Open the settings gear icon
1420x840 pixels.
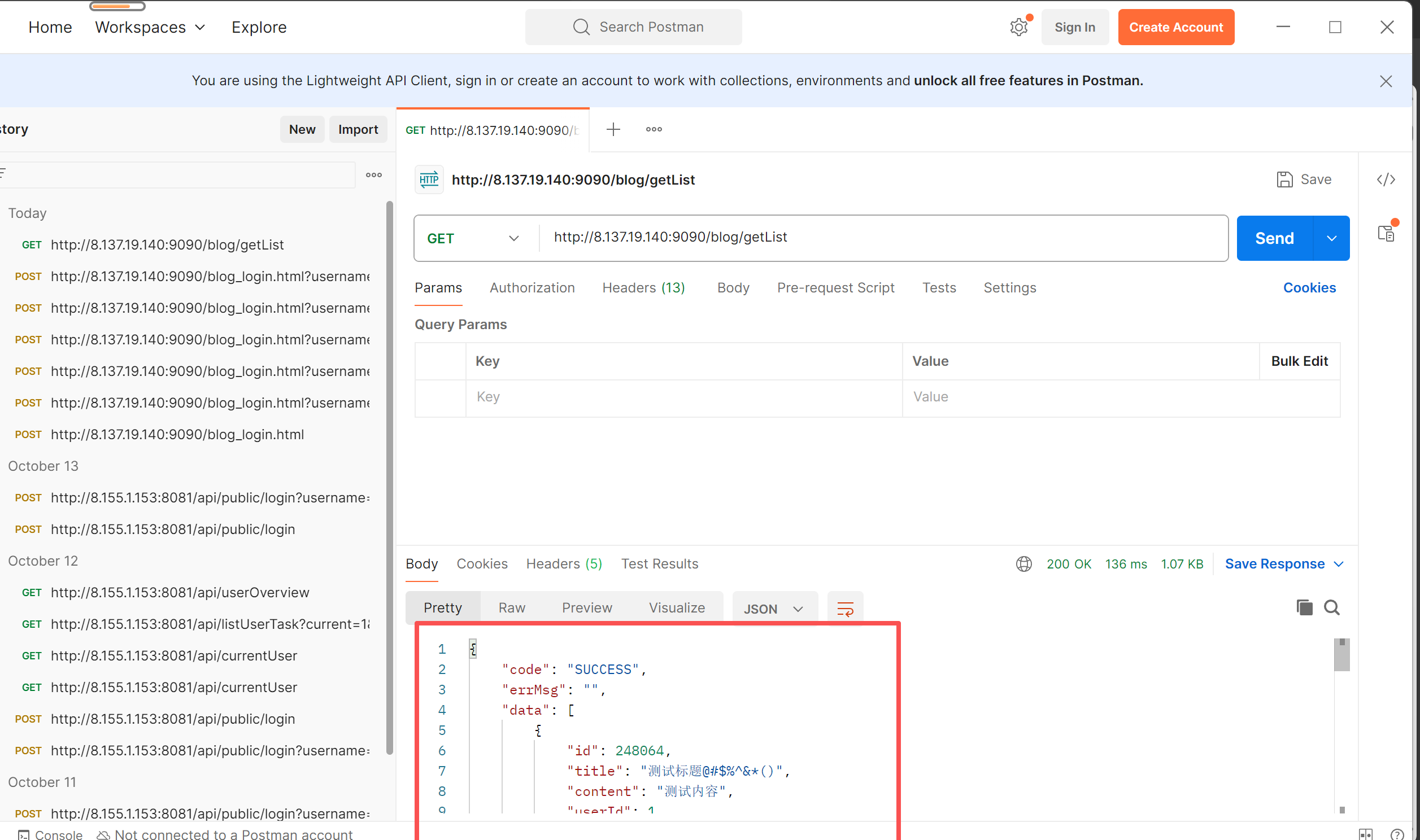pos(1018,27)
